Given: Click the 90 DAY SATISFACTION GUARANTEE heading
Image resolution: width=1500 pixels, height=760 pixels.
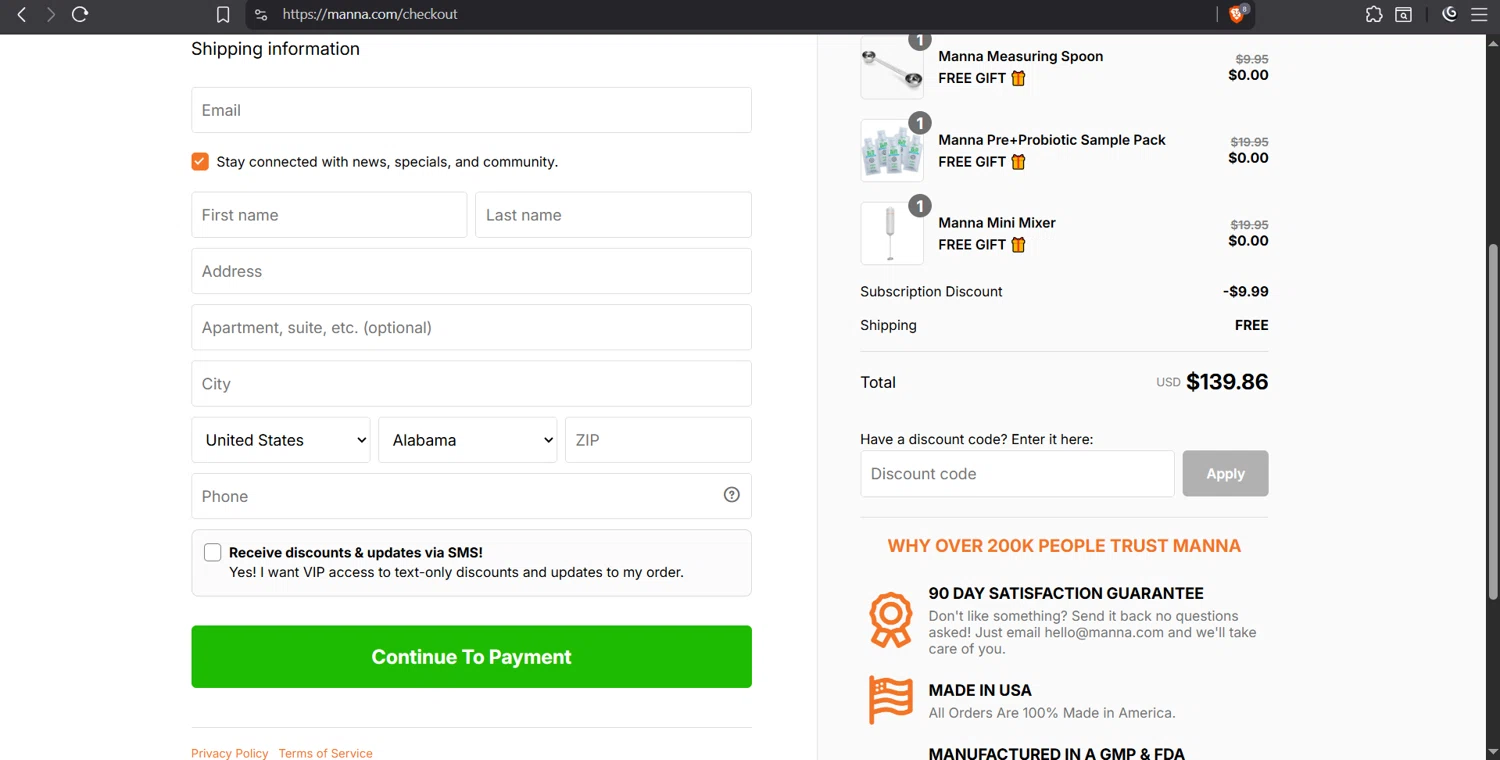Looking at the screenshot, I should (x=1066, y=593).
